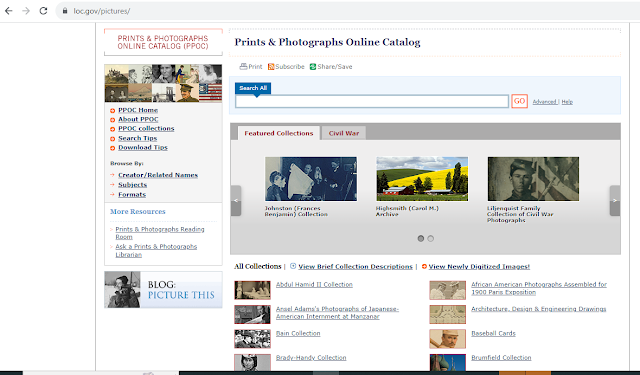
Task: Select the first carousel page dot
Action: pyautogui.click(x=420, y=238)
